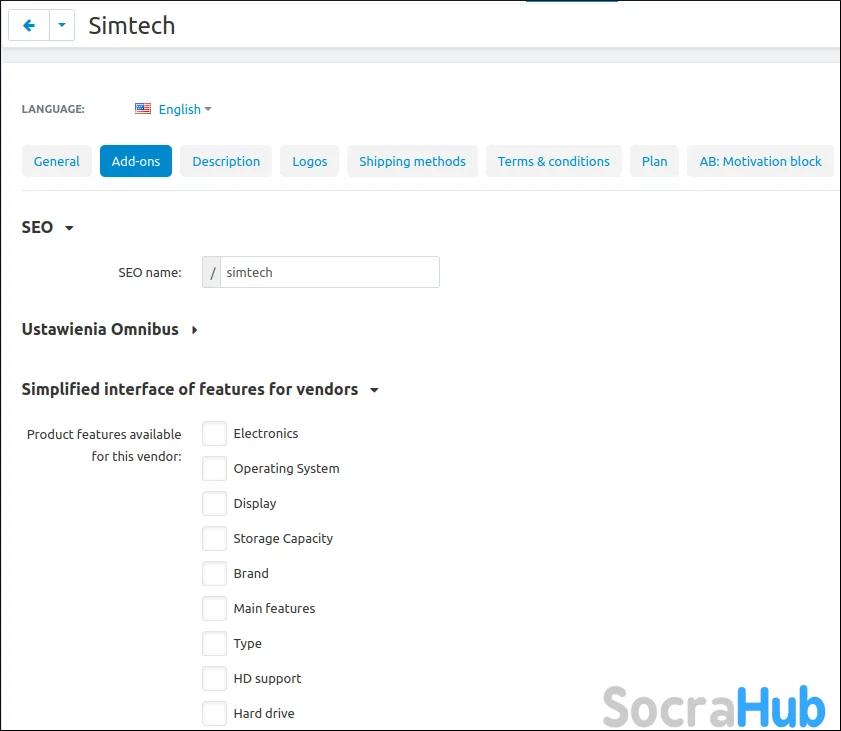Tick the Storage Capacity checkbox

(214, 538)
